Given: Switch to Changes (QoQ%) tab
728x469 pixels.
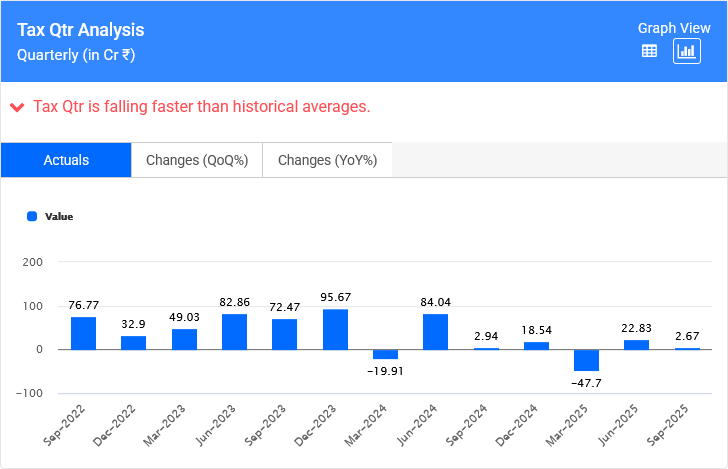Looking at the screenshot, I should point(196,160).
